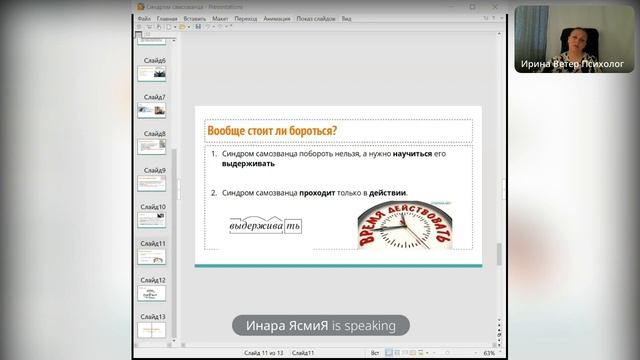Expand the new document dropdown arrow

click(x=175, y=27)
